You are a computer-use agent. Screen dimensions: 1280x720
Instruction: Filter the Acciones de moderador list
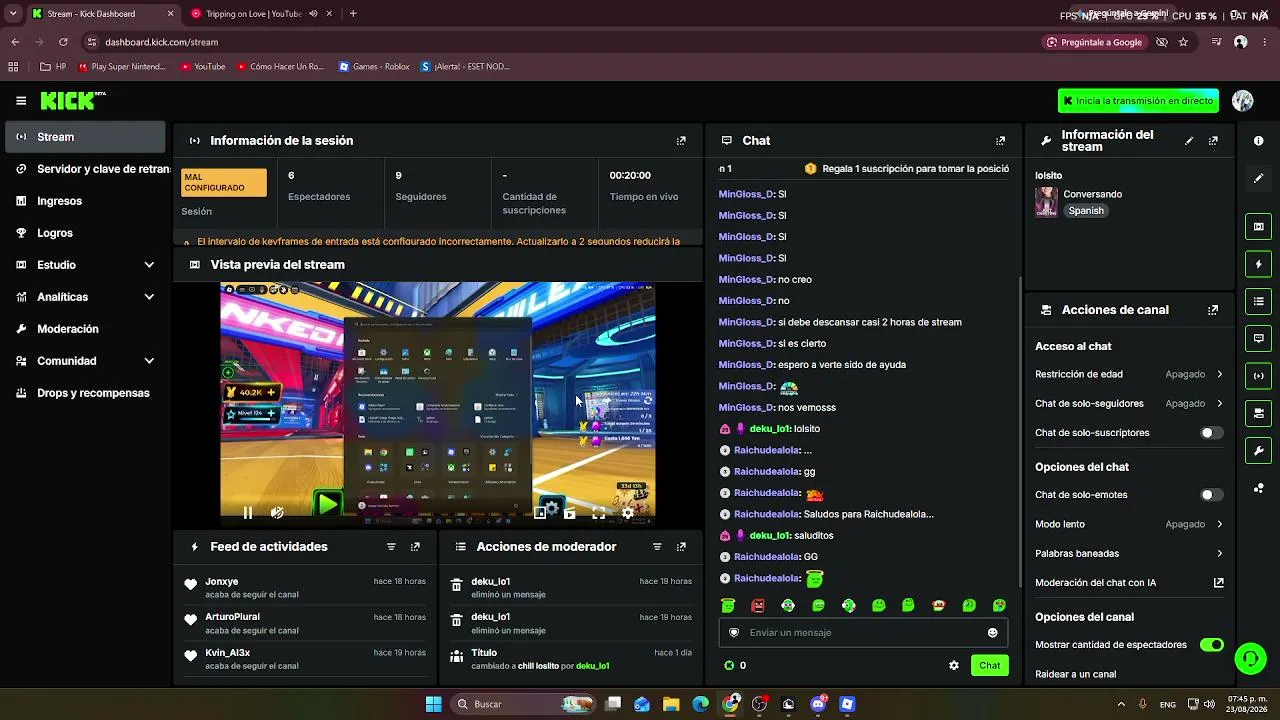point(657,547)
